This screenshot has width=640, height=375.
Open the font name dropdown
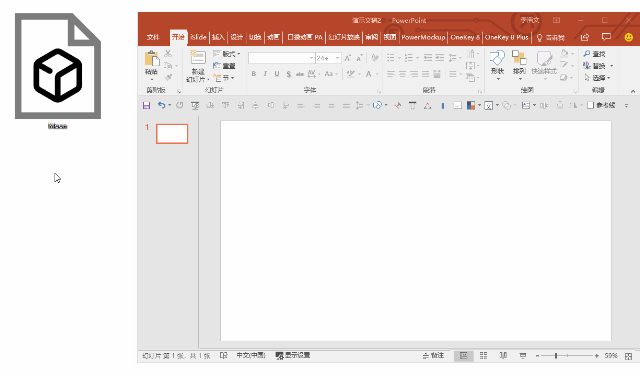[x=311, y=58]
